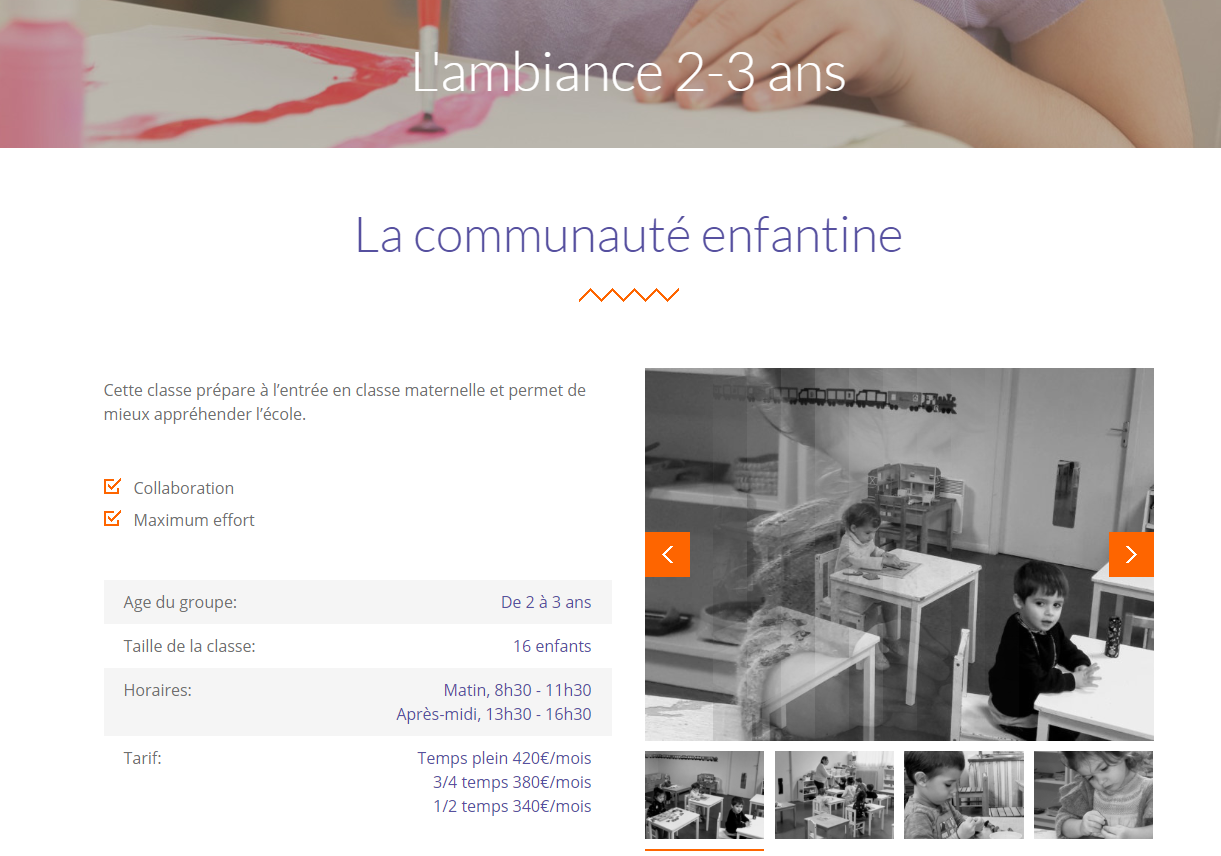Click the 'Horaires' row label

pos(158,690)
